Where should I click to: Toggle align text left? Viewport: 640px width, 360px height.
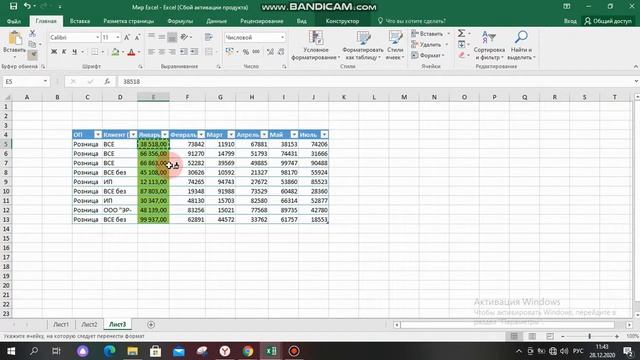[x=151, y=52]
